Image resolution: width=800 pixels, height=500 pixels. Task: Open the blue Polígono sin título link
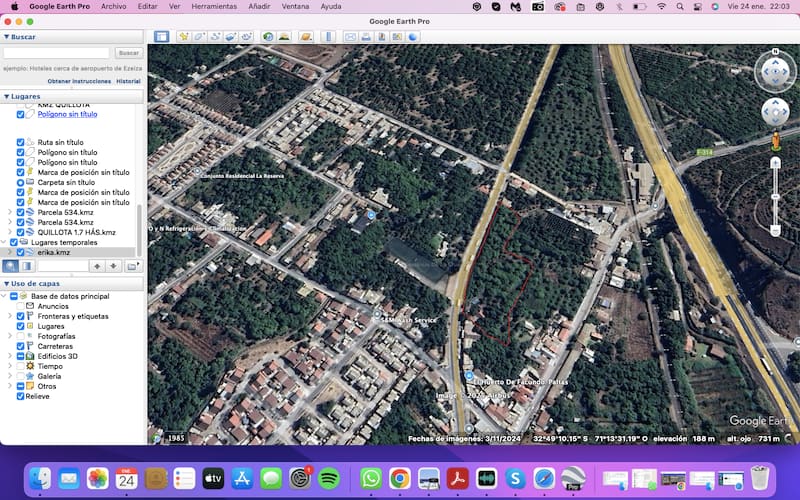coord(67,114)
